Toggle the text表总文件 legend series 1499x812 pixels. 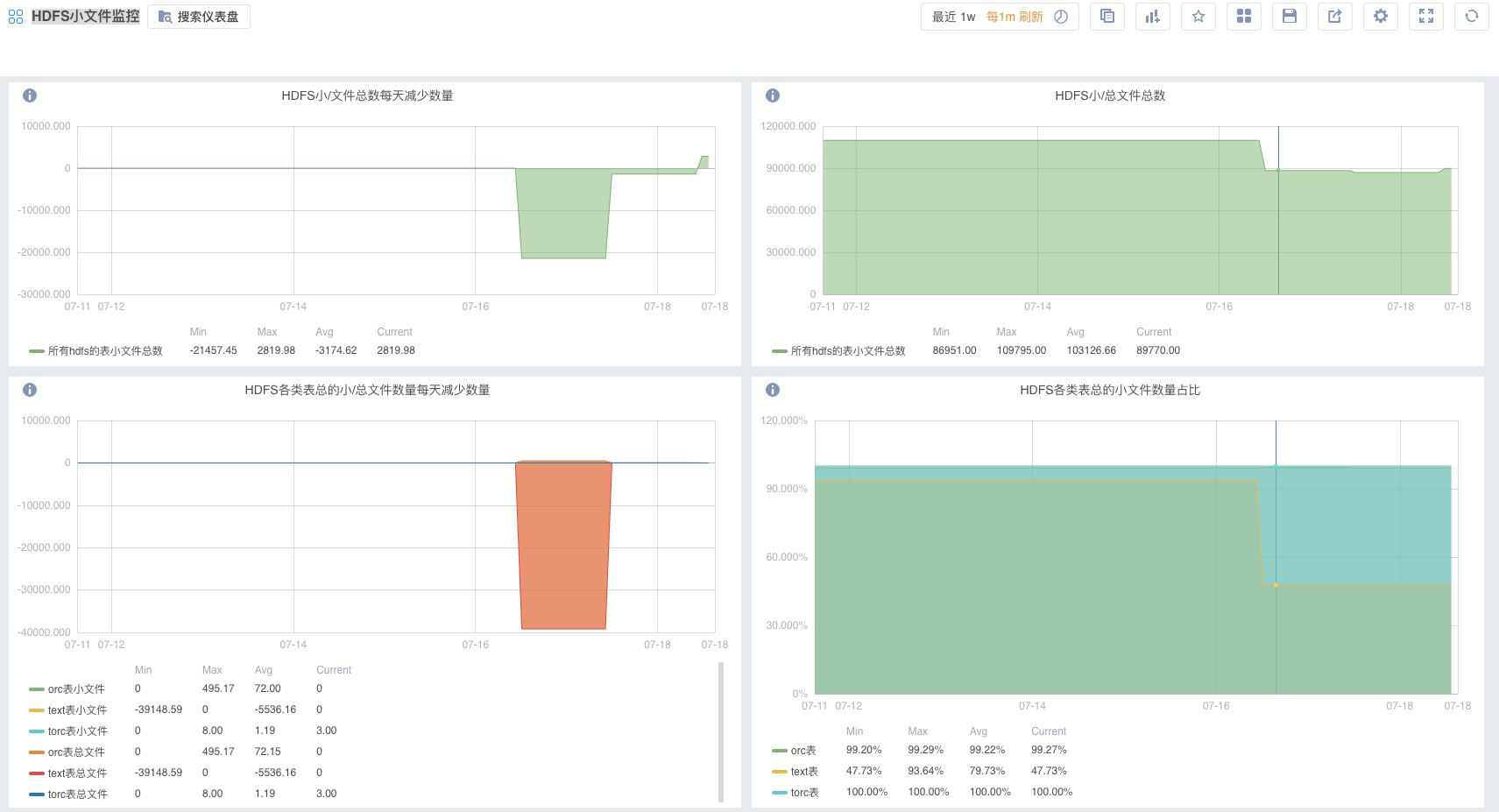click(77, 773)
